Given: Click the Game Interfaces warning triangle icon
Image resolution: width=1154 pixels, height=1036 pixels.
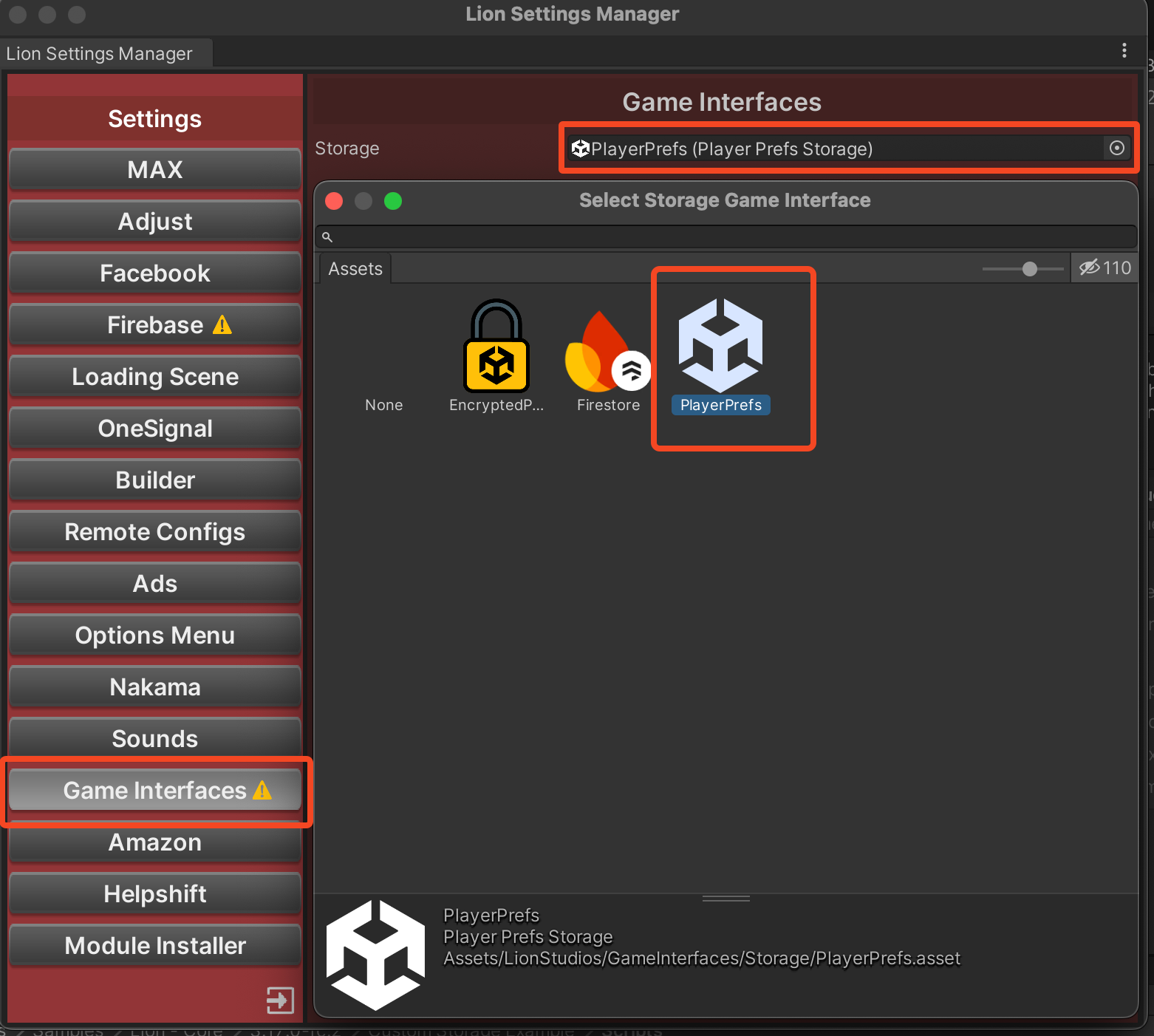Looking at the screenshot, I should [x=262, y=791].
